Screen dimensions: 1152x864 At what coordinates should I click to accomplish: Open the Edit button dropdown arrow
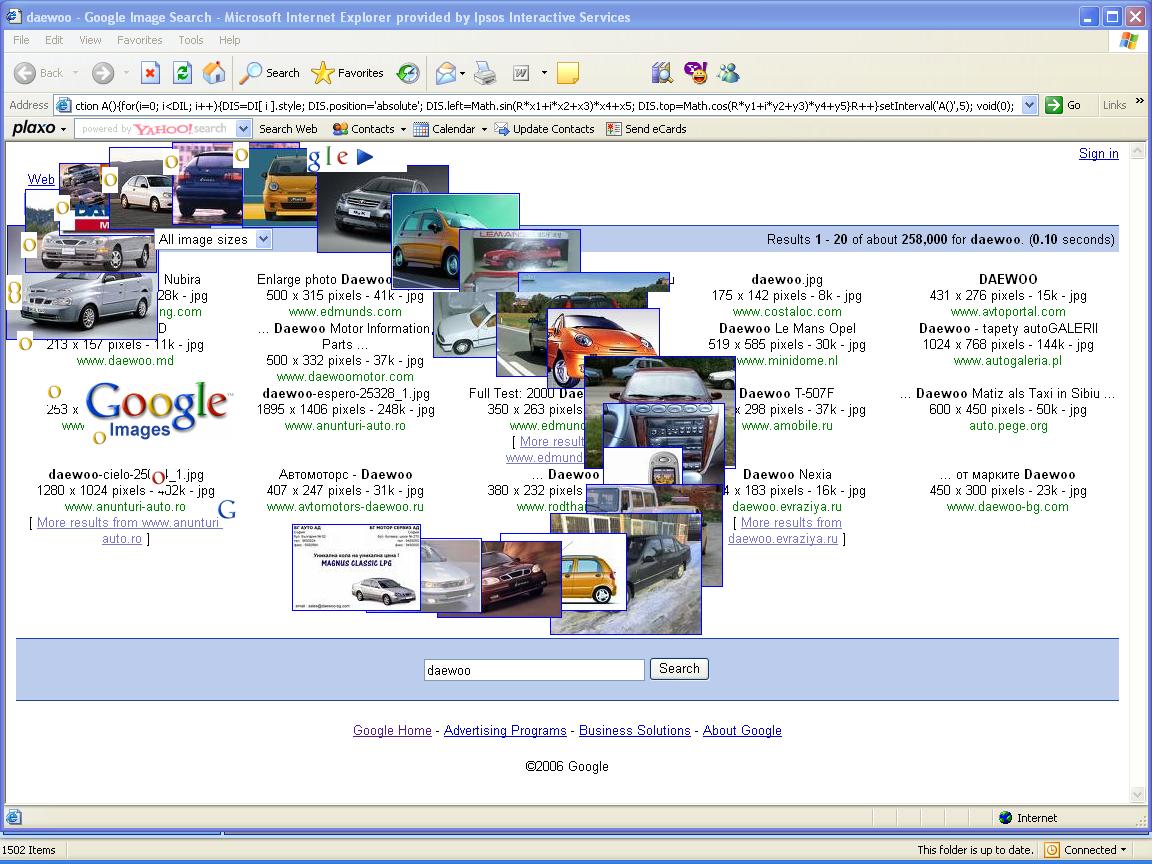pos(544,73)
